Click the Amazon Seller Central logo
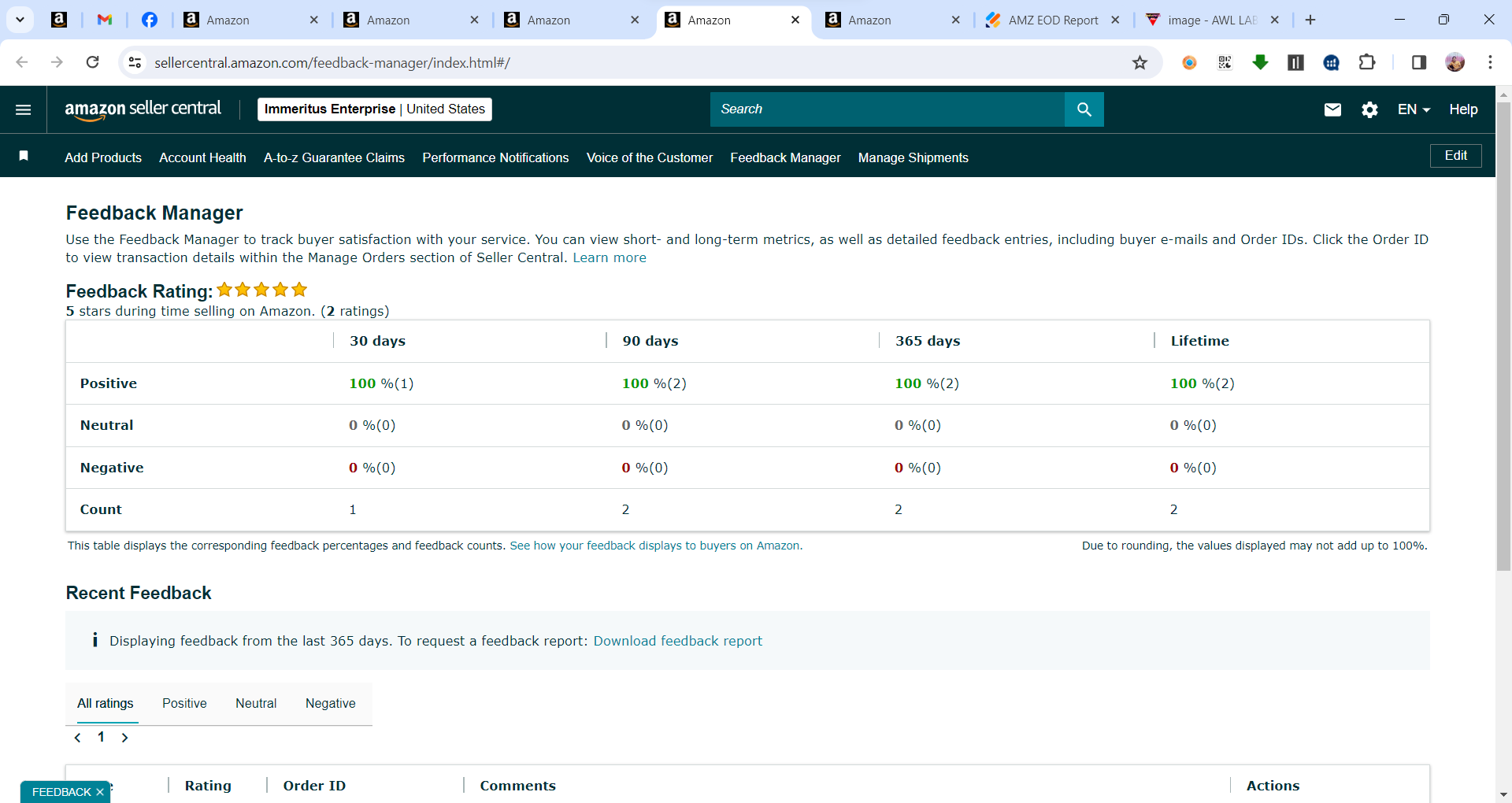1512x803 pixels. [x=143, y=109]
